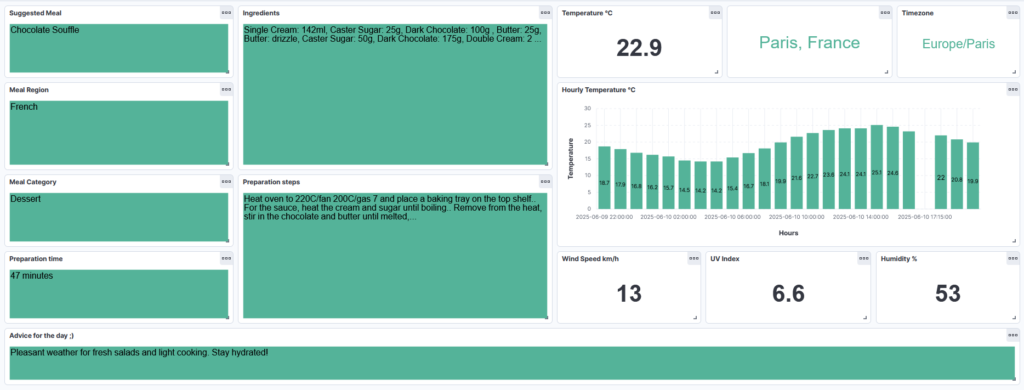
Task: Open options menu for Humidity % panel
Action: click(x=1012, y=259)
